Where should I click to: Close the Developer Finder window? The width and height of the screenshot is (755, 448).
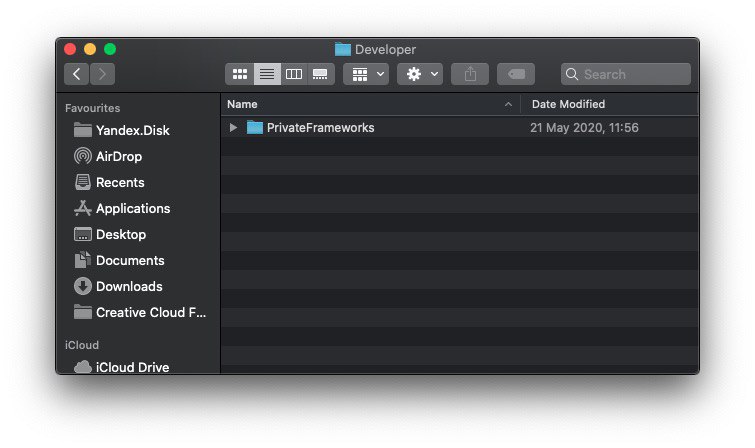point(70,49)
